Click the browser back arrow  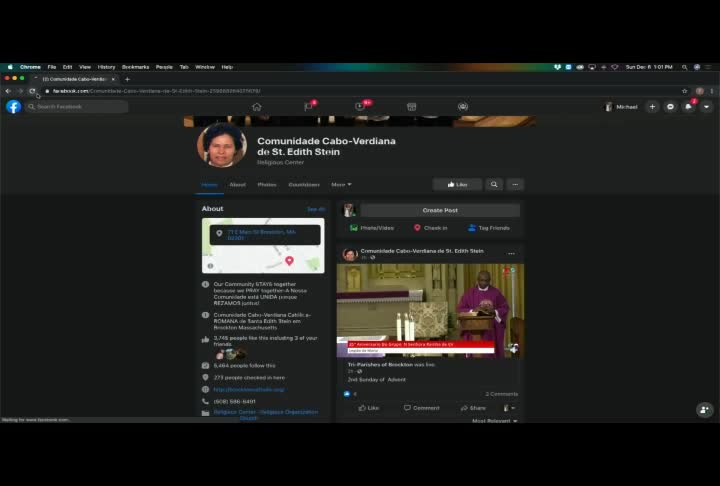tap(8, 91)
